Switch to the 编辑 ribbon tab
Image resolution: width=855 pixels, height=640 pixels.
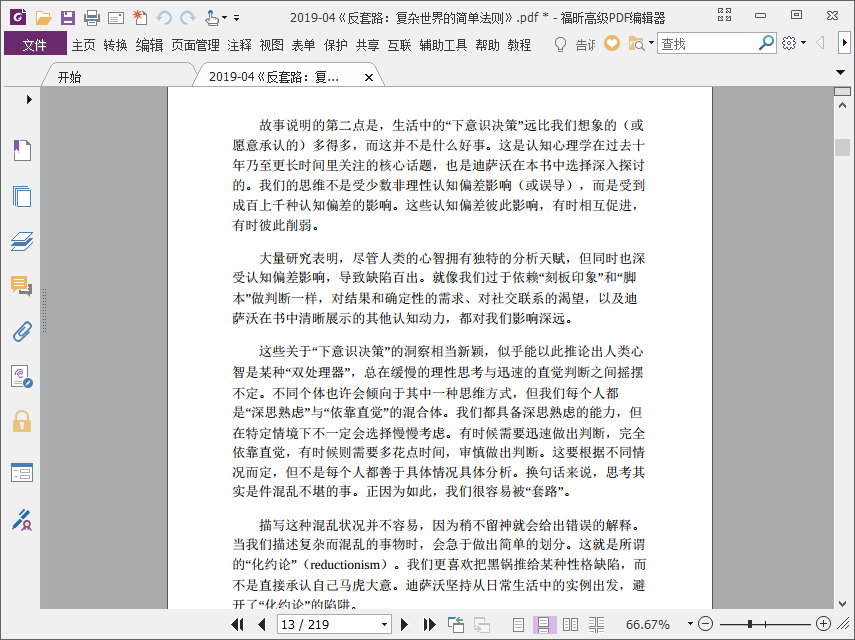click(x=149, y=45)
